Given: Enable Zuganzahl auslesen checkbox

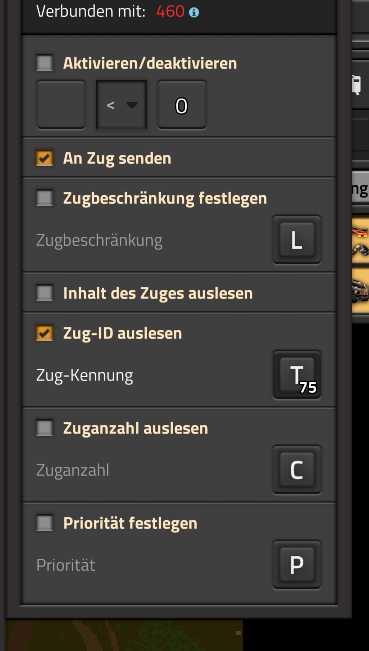Looking at the screenshot, I should pyautogui.click(x=45, y=428).
